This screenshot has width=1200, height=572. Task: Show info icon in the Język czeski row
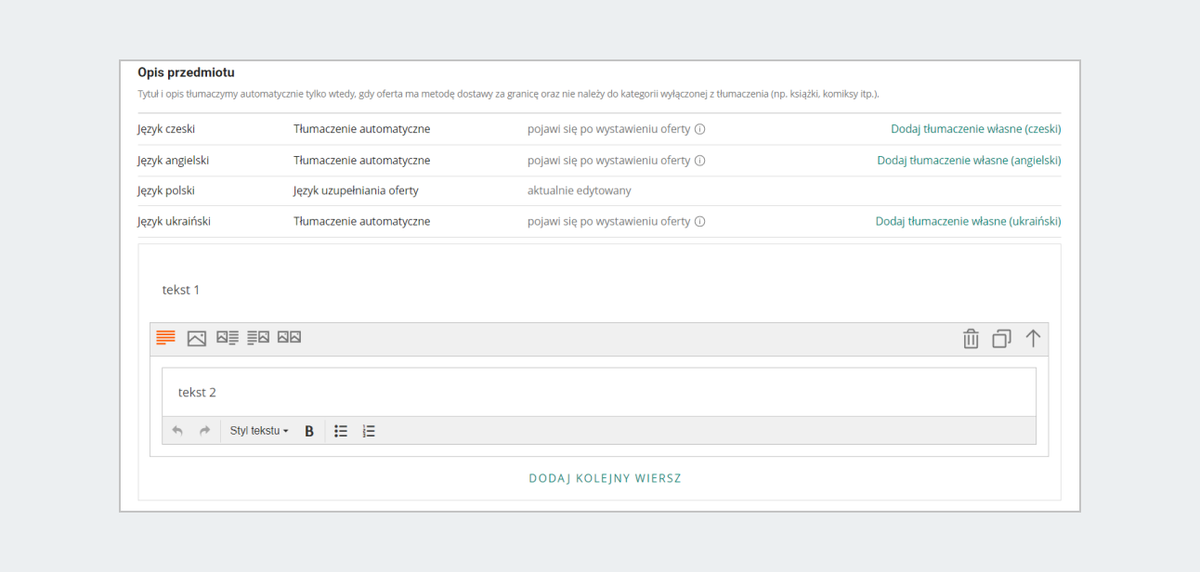point(700,129)
